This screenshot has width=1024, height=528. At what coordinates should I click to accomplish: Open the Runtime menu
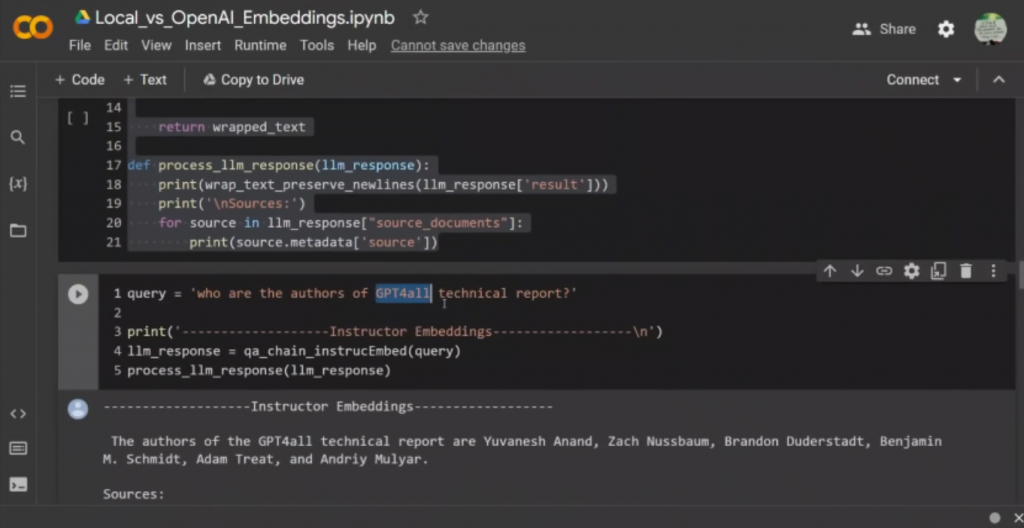260,46
